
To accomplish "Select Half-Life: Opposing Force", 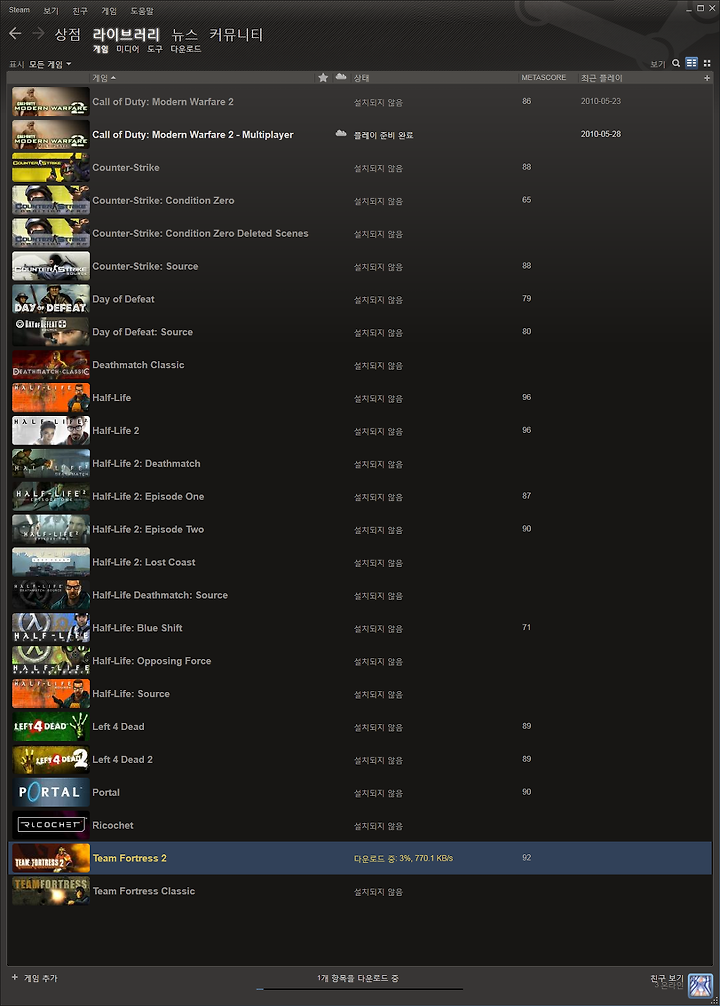I will coord(151,661).
